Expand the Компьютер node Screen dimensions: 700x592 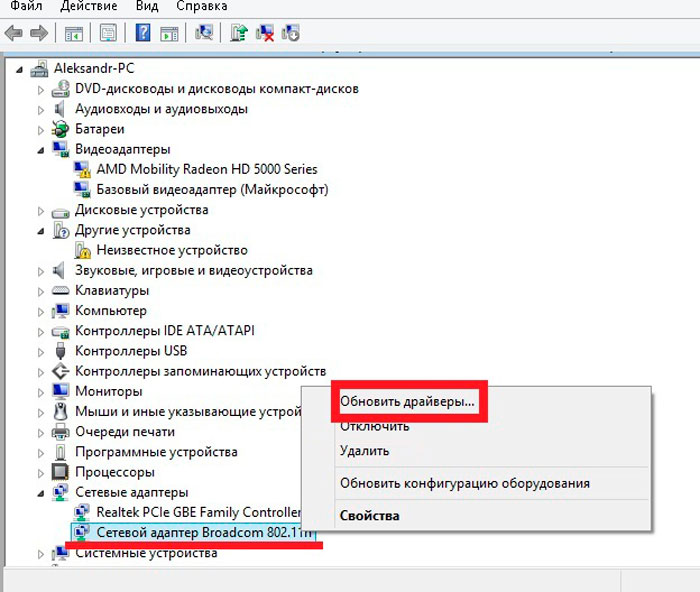(41, 312)
